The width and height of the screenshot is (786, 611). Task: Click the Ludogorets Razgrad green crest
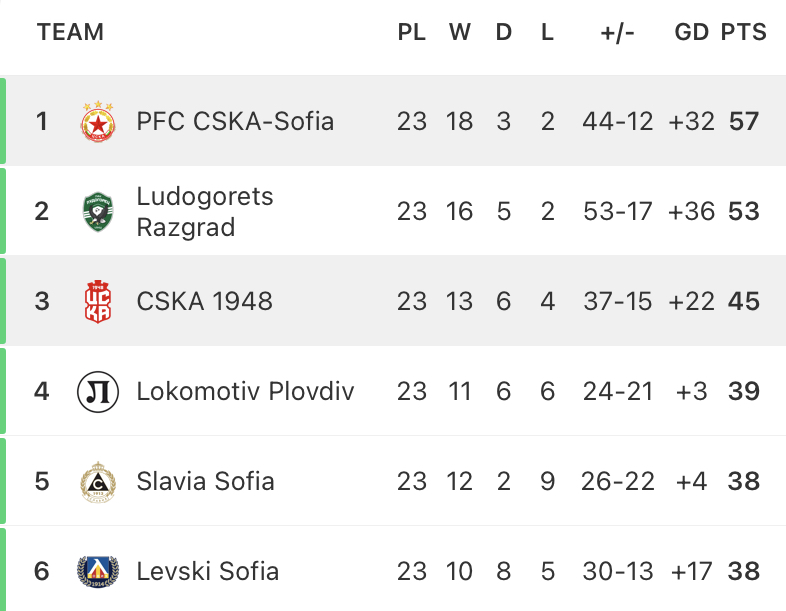(x=98, y=212)
